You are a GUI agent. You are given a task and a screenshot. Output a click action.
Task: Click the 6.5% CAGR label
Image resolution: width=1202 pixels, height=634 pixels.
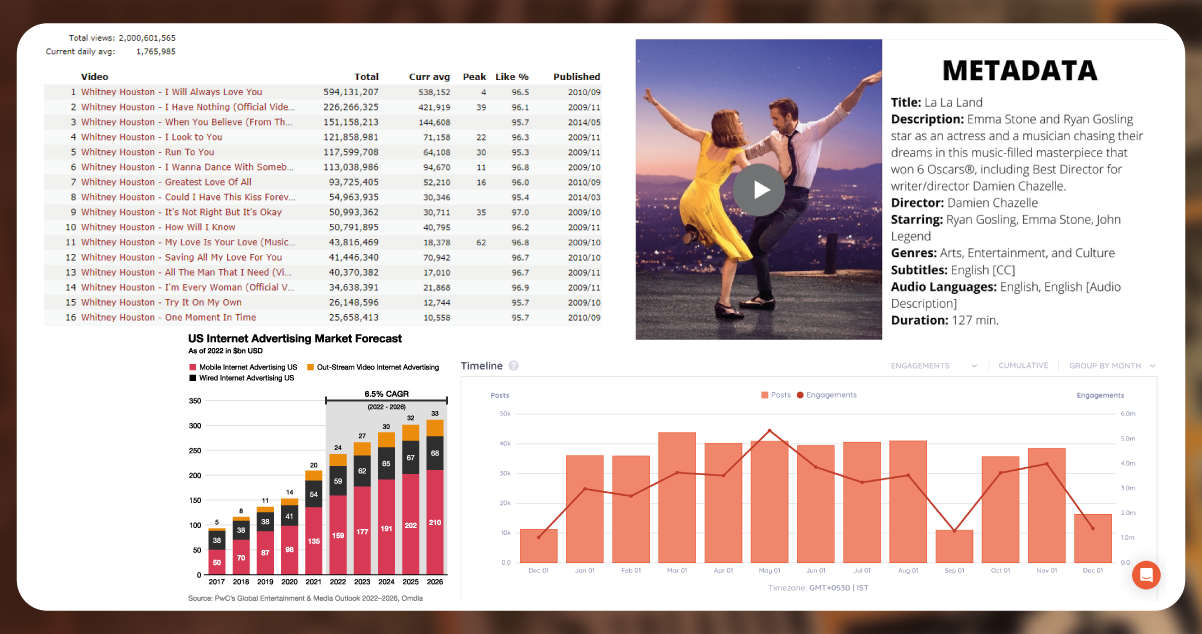tap(386, 394)
